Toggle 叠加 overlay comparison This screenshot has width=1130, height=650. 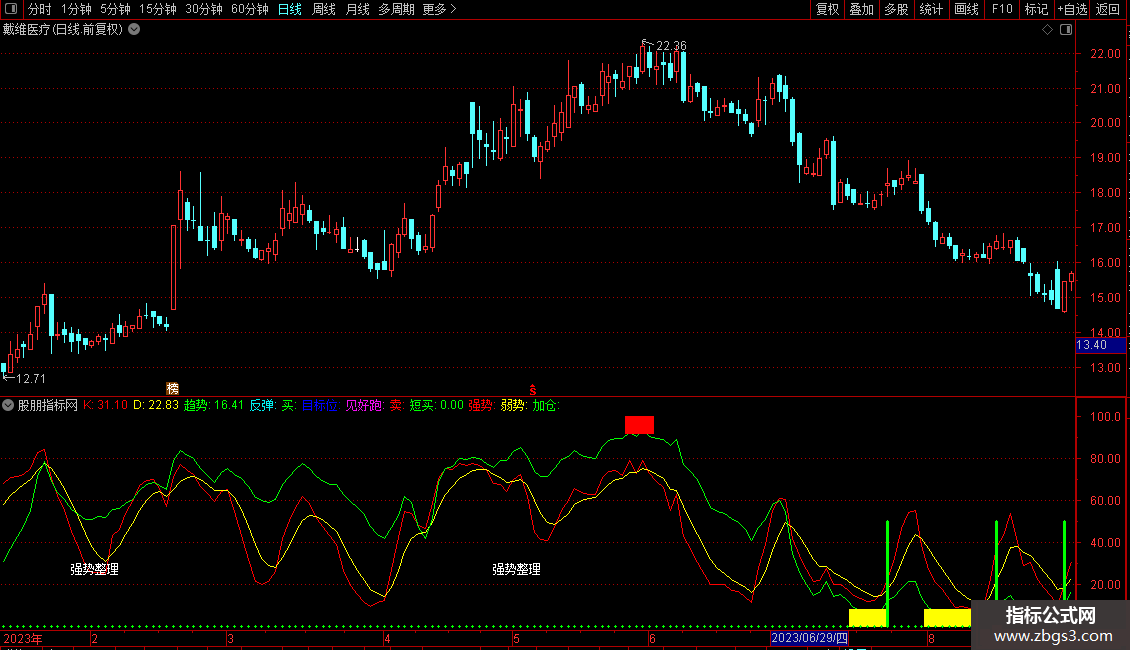click(861, 10)
